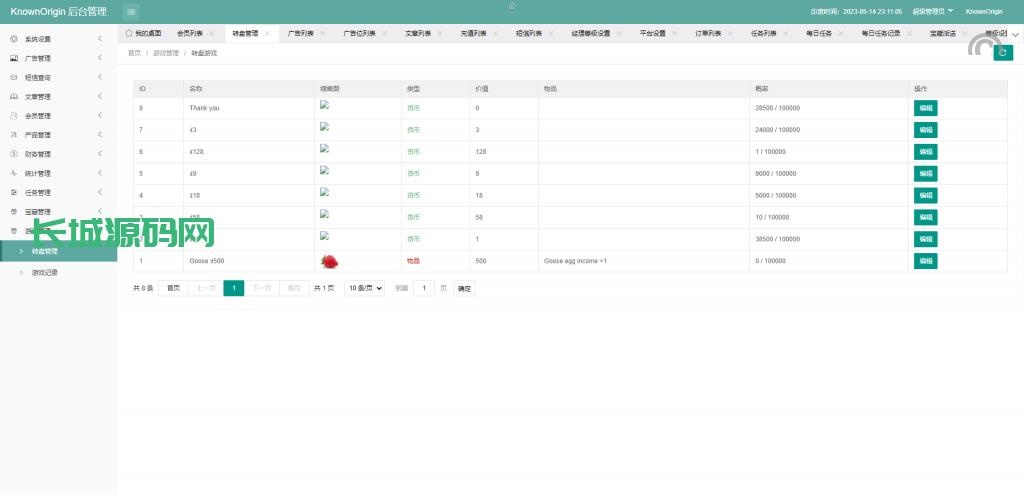1024x495 pixels.
Task: Click the 系统设置 gear icon in sidebar
Action: coord(14,39)
